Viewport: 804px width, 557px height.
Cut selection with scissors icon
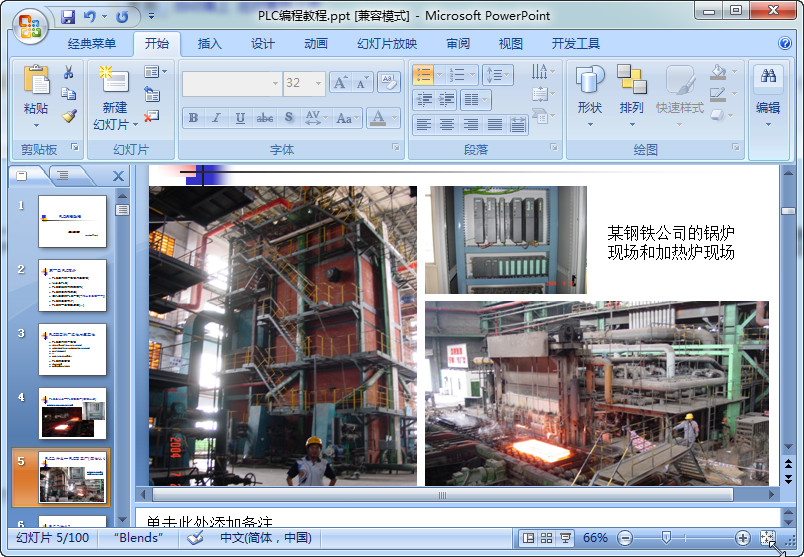point(68,72)
